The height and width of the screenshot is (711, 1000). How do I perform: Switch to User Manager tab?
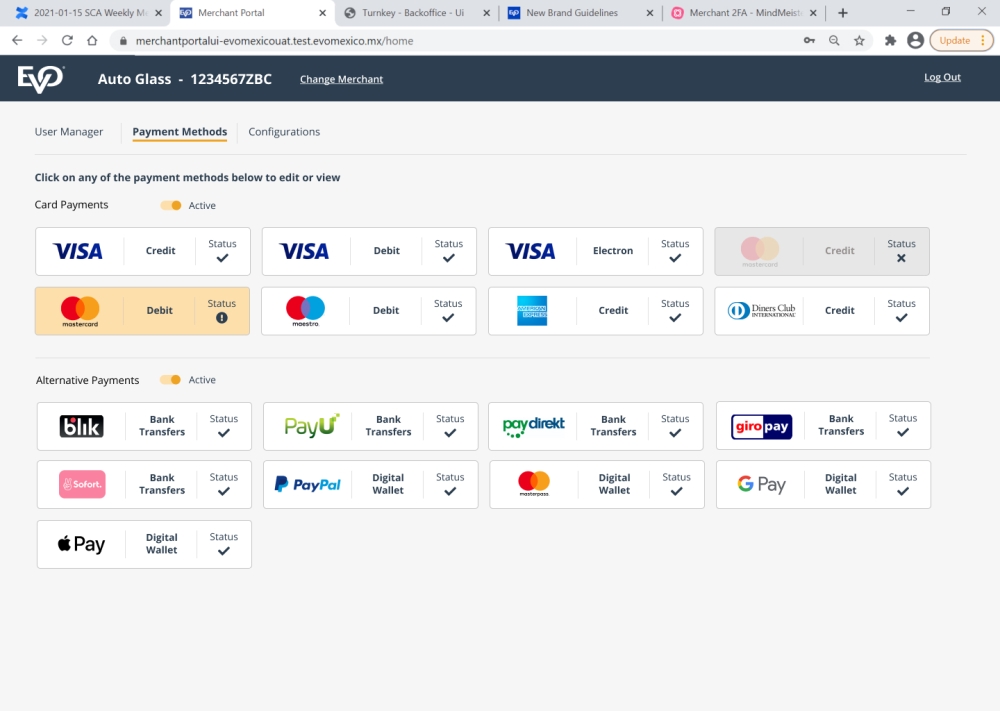coord(69,132)
